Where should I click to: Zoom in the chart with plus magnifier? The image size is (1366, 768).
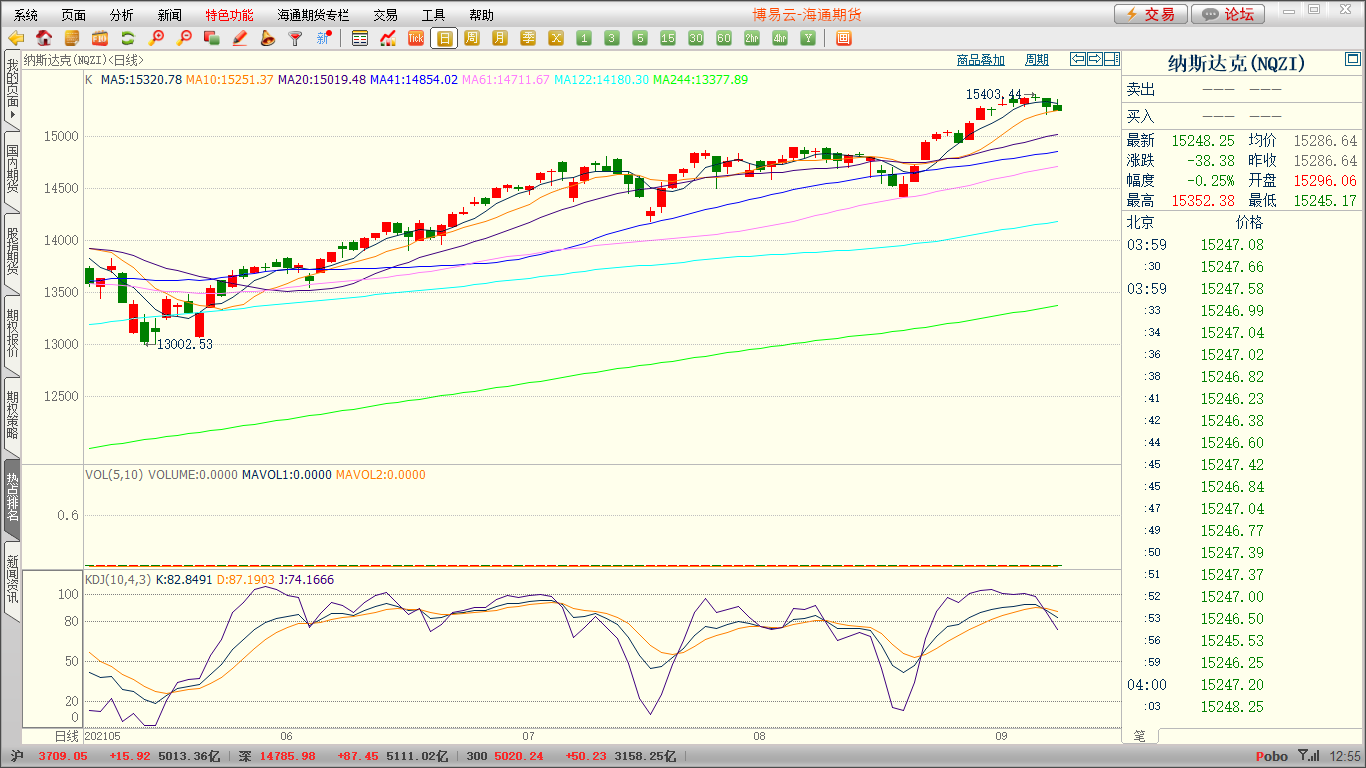click(x=156, y=39)
